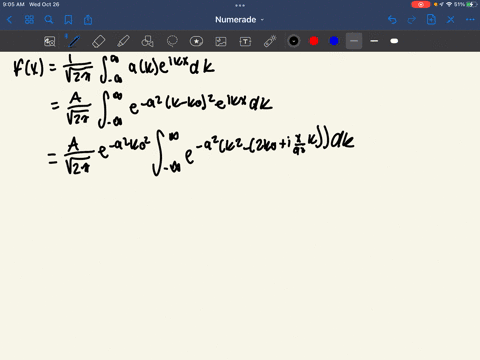This screenshot has width=480, height=360.
Task: Choose the black pen color
Action: pos(294,41)
